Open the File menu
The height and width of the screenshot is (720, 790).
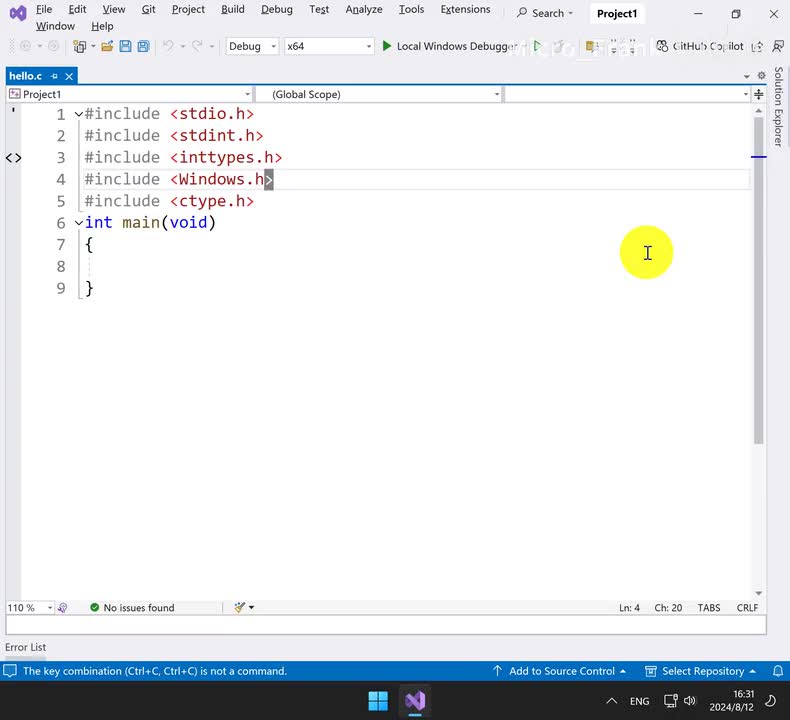click(44, 10)
